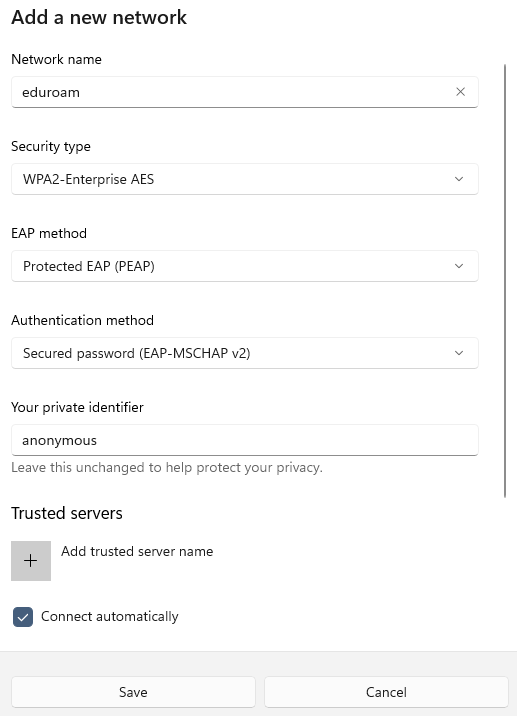
Task: Click the Security type chevron arrow
Action: click(459, 179)
